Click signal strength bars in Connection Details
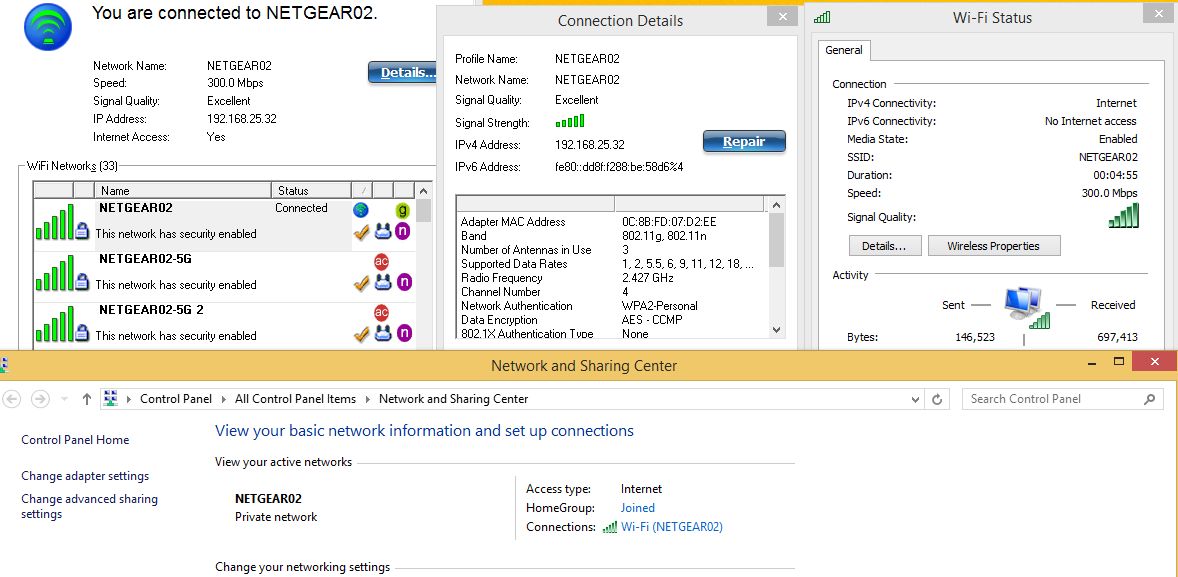 569,121
